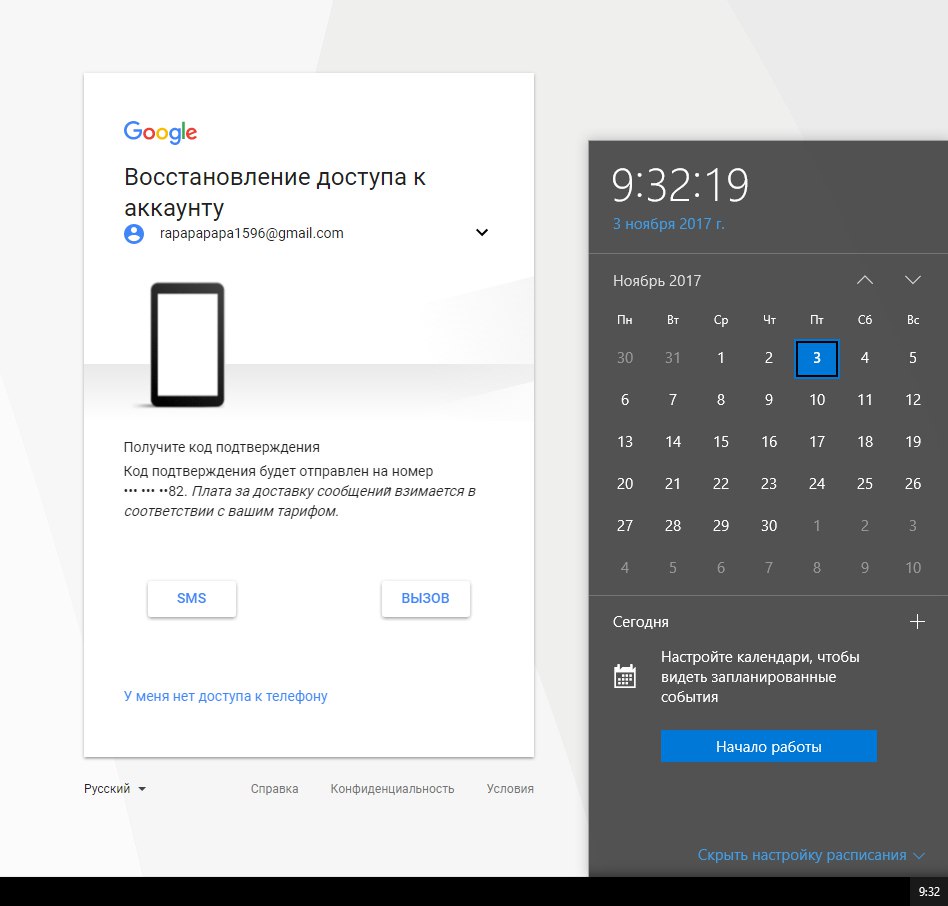Go to next month with down arrow
This screenshot has width=948, height=906.
[912, 281]
